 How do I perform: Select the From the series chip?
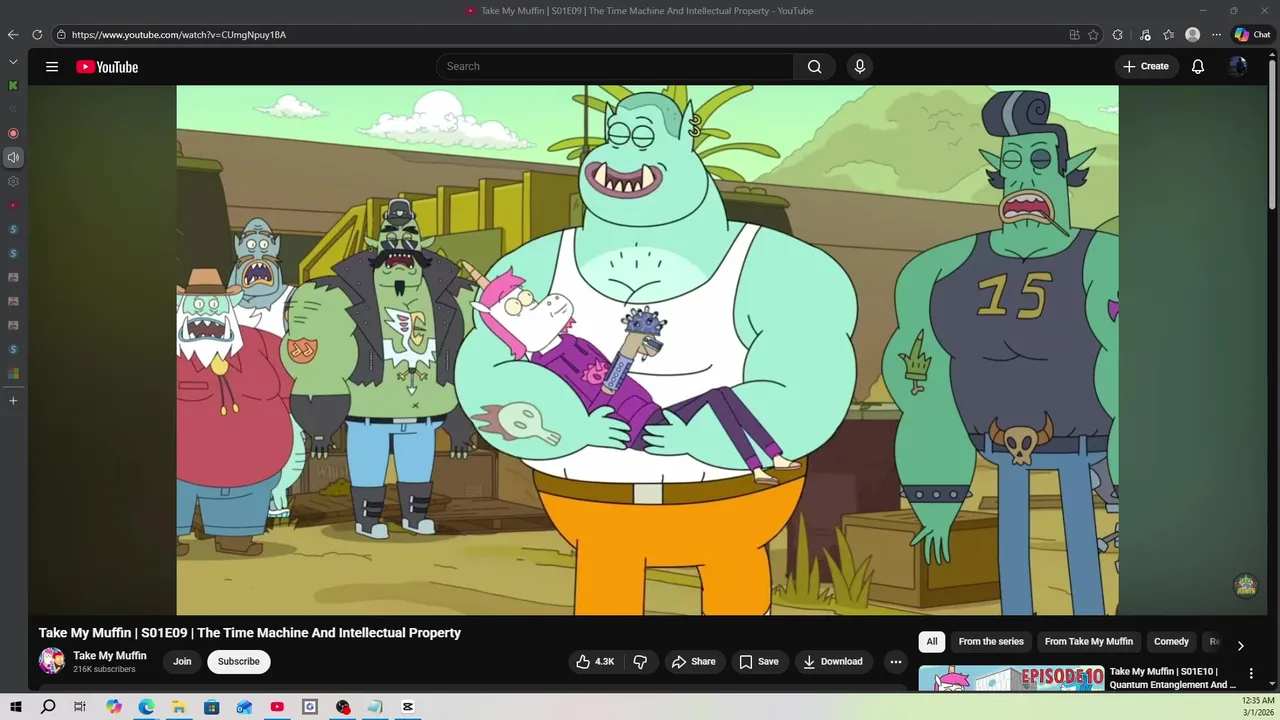coord(991,642)
